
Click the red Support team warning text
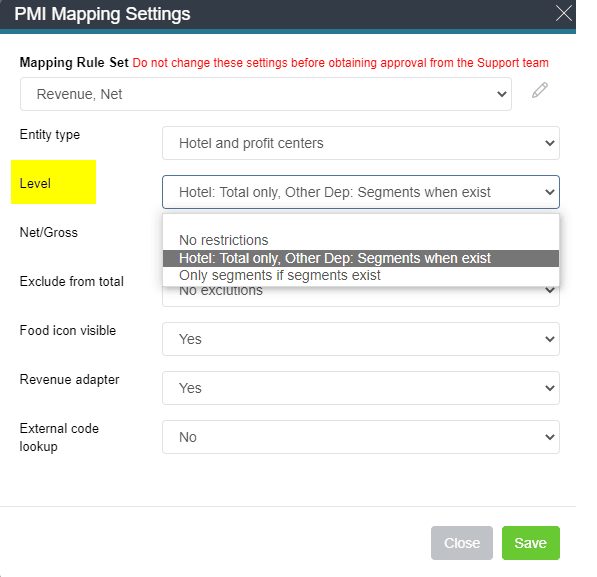pos(340,63)
